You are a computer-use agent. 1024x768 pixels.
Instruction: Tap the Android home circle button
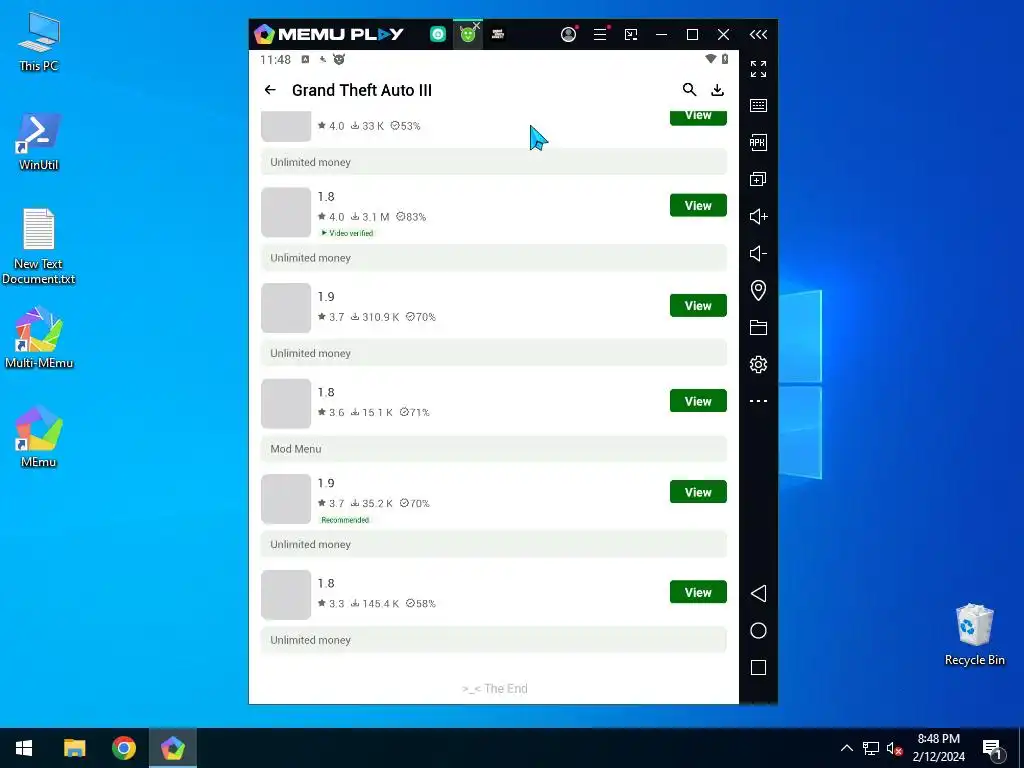click(x=758, y=630)
